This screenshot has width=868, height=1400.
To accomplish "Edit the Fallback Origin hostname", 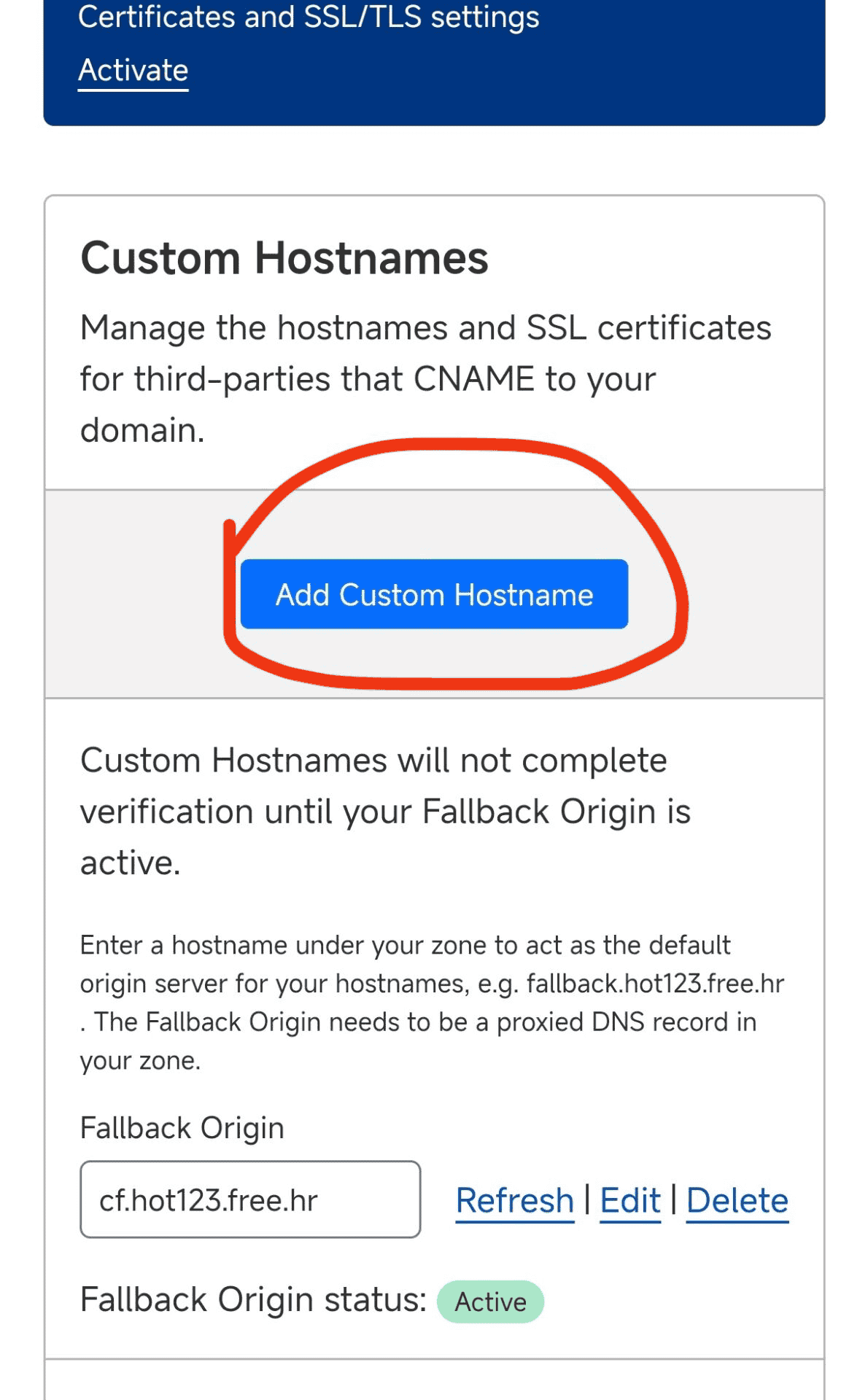I will coord(630,1201).
